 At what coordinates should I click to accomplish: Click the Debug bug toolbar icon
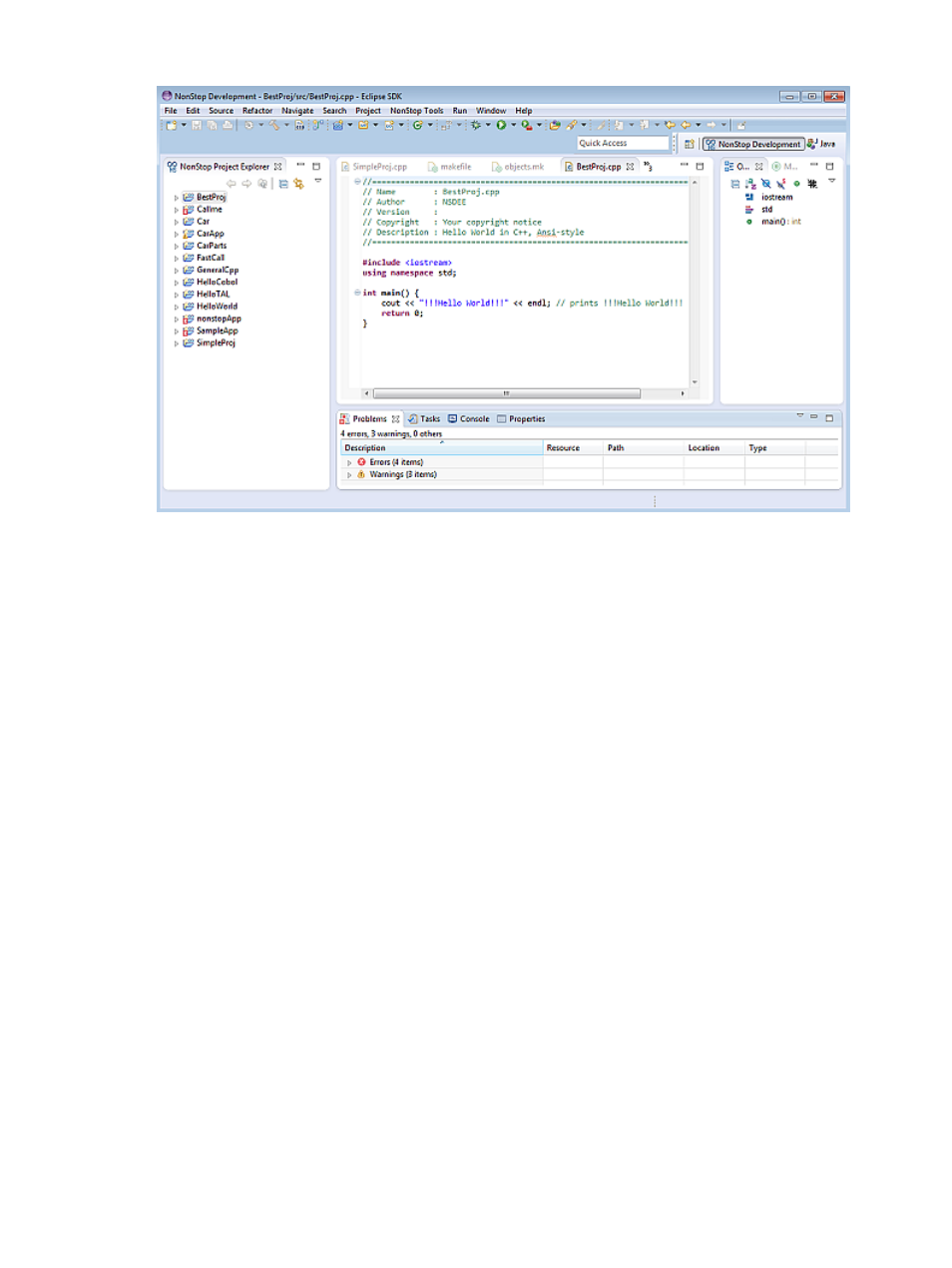(476, 126)
